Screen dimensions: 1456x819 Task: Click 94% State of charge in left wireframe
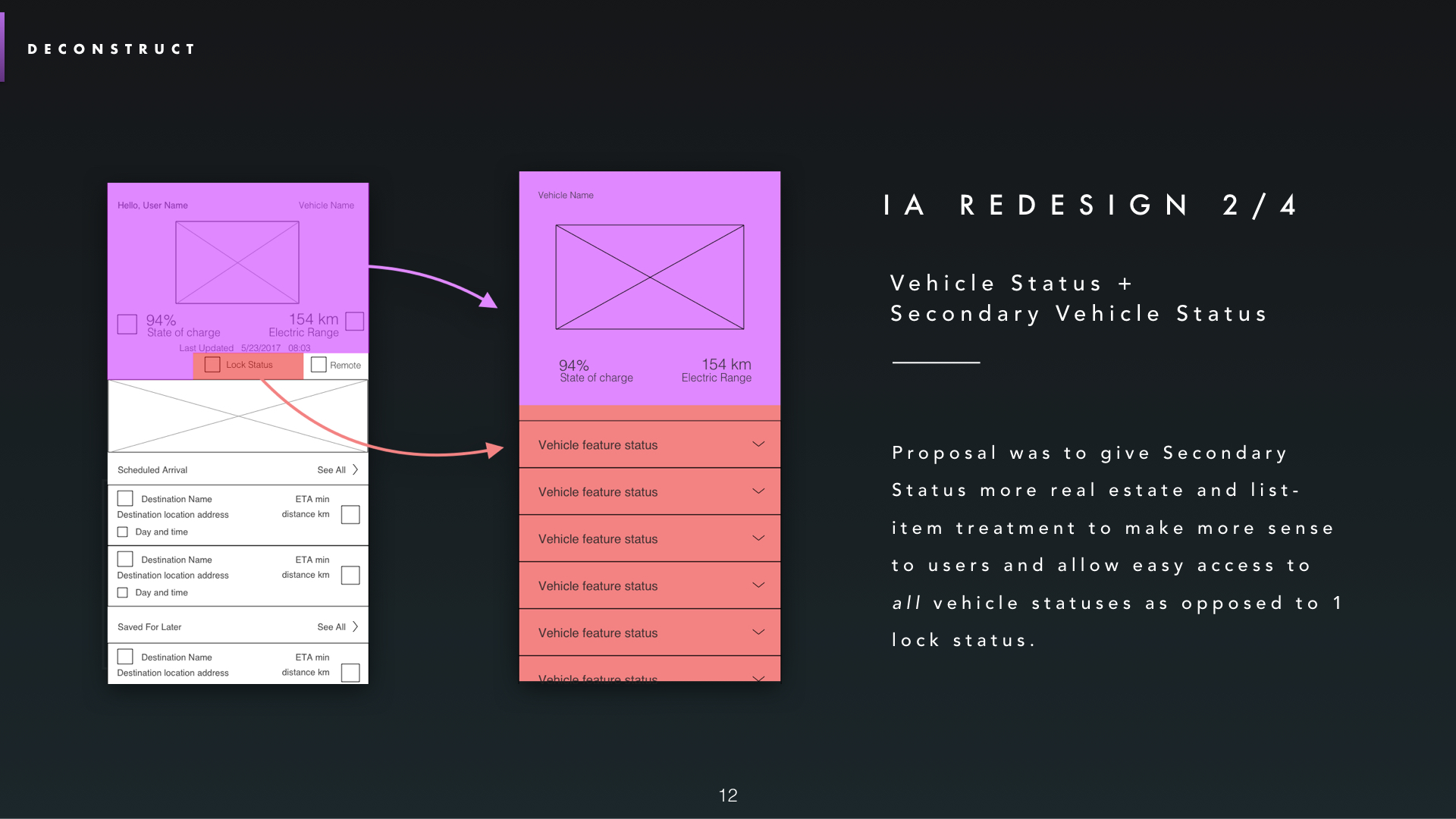pos(183,326)
